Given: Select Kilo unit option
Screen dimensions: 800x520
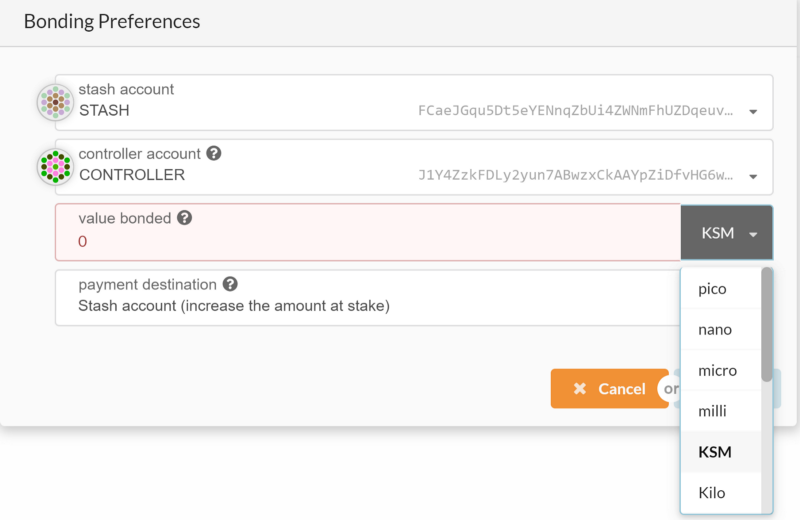Looking at the screenshot, I should pyautogui.click(x=721, y=493).
